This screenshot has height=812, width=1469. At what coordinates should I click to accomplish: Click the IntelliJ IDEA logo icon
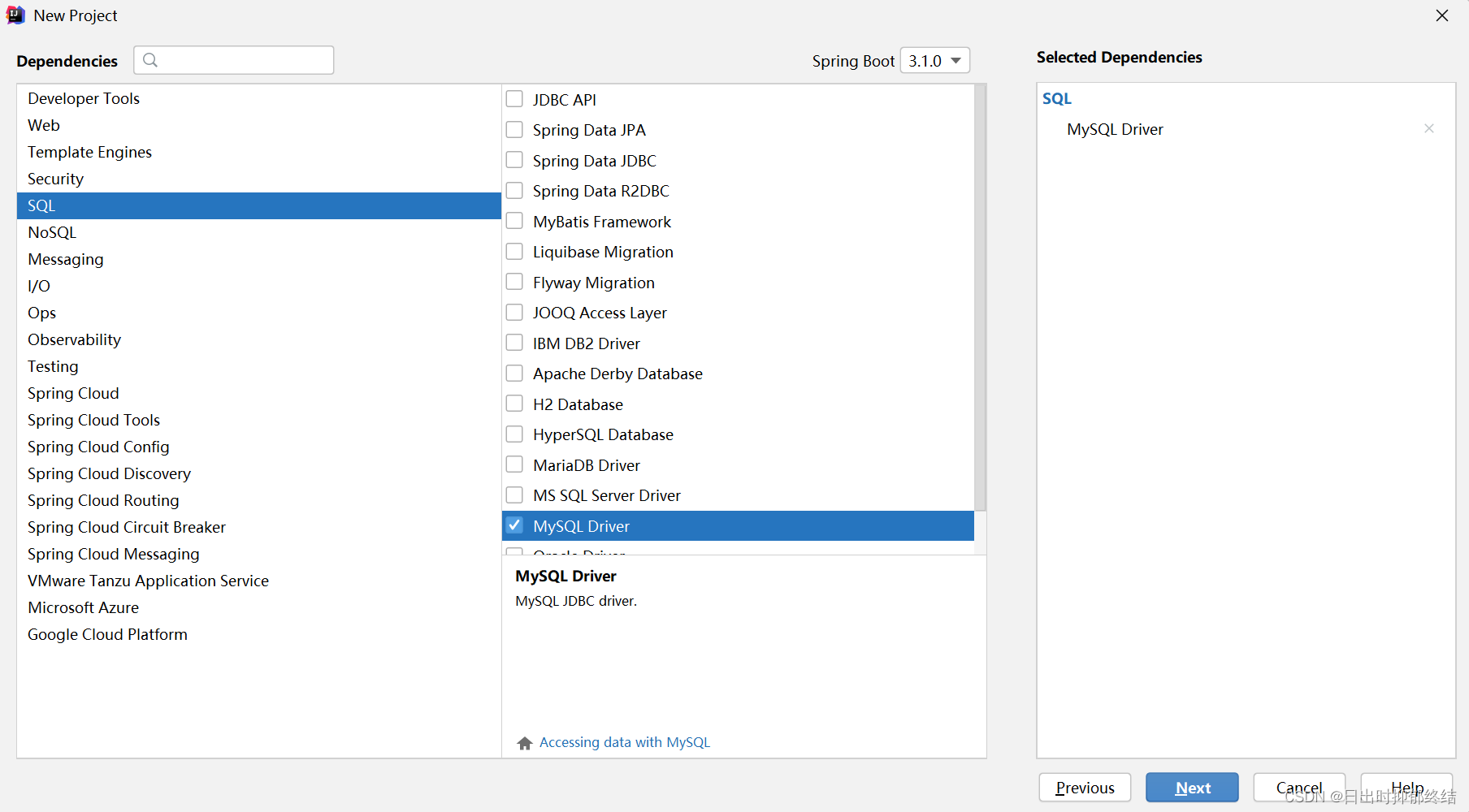15,15
